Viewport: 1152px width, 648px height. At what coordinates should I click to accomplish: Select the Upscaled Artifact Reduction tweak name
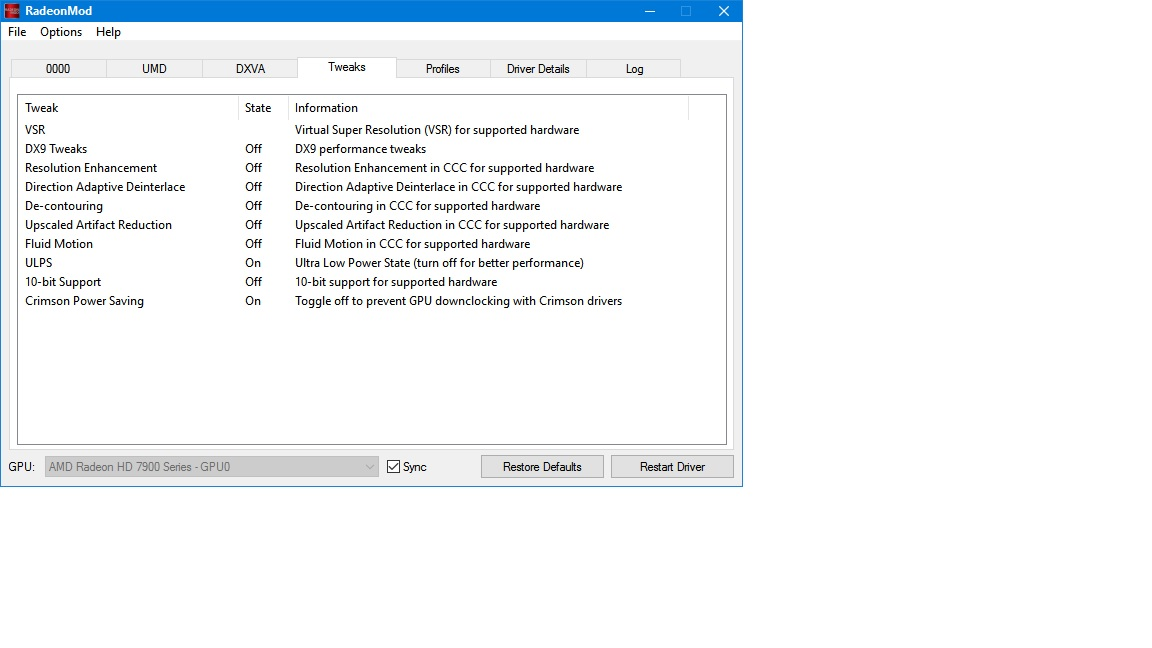click(x=98, y=225)
